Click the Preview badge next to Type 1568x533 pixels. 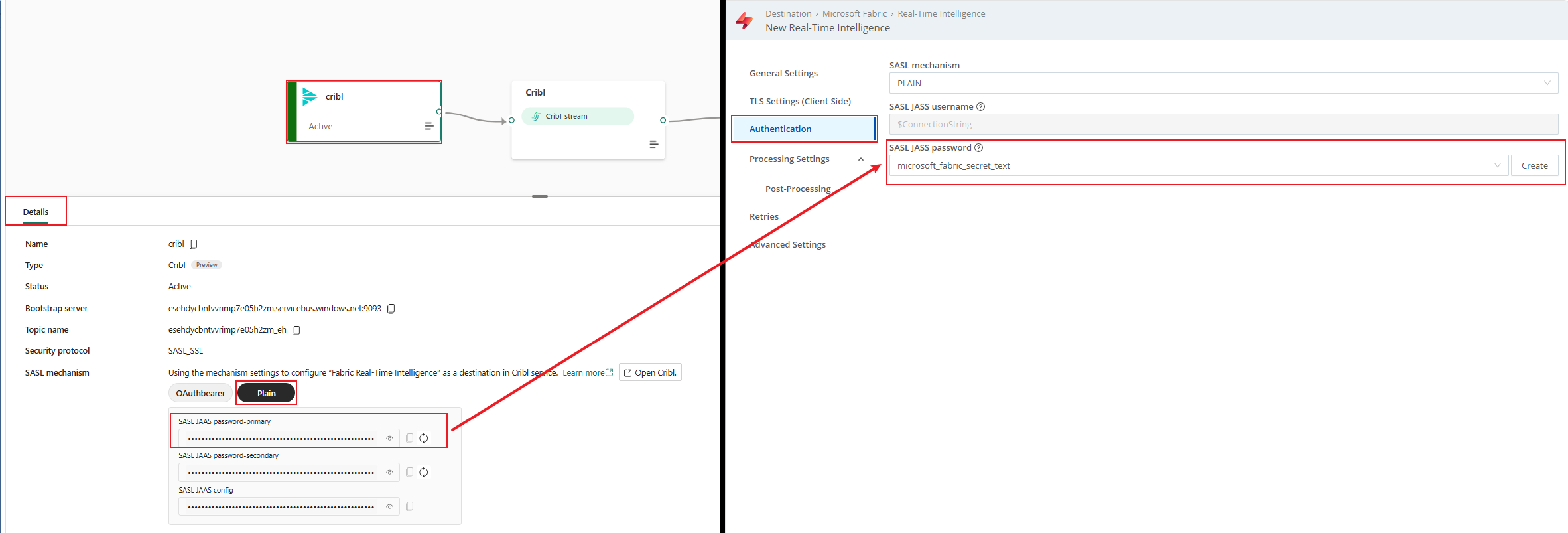click(206, 265)
